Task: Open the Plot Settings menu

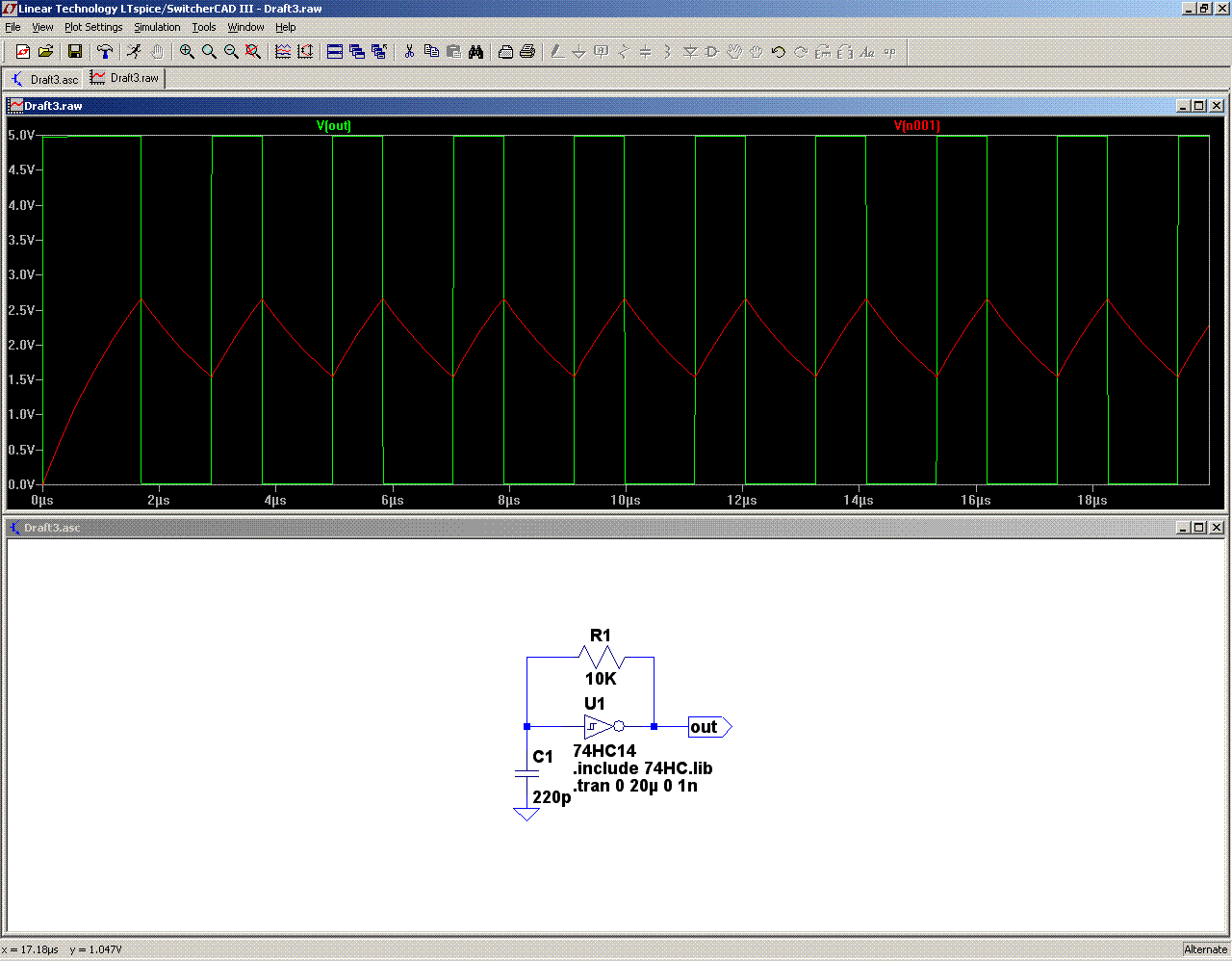Action: pos(93,27)
